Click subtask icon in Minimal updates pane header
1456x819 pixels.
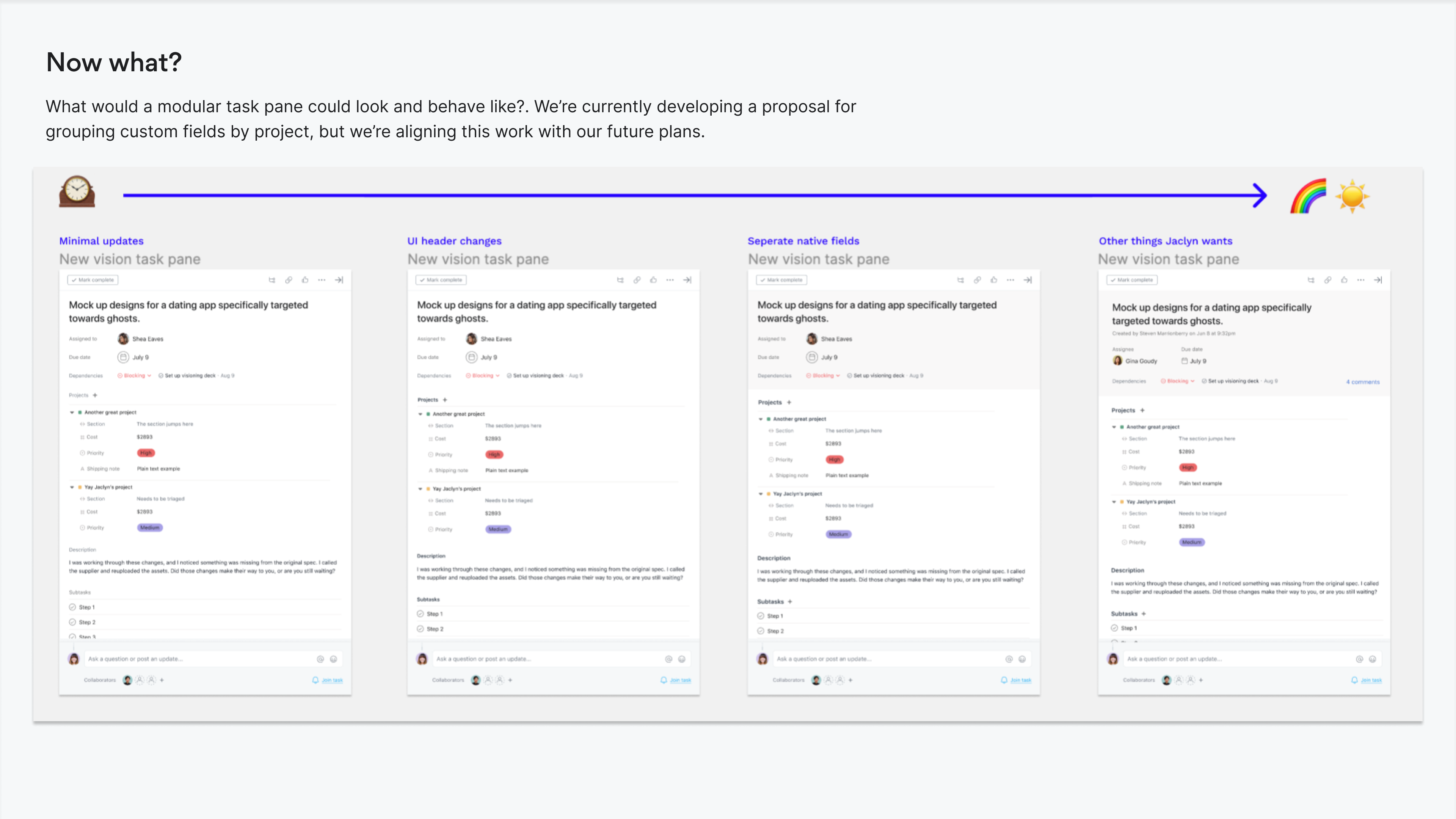tap(272, 280)
